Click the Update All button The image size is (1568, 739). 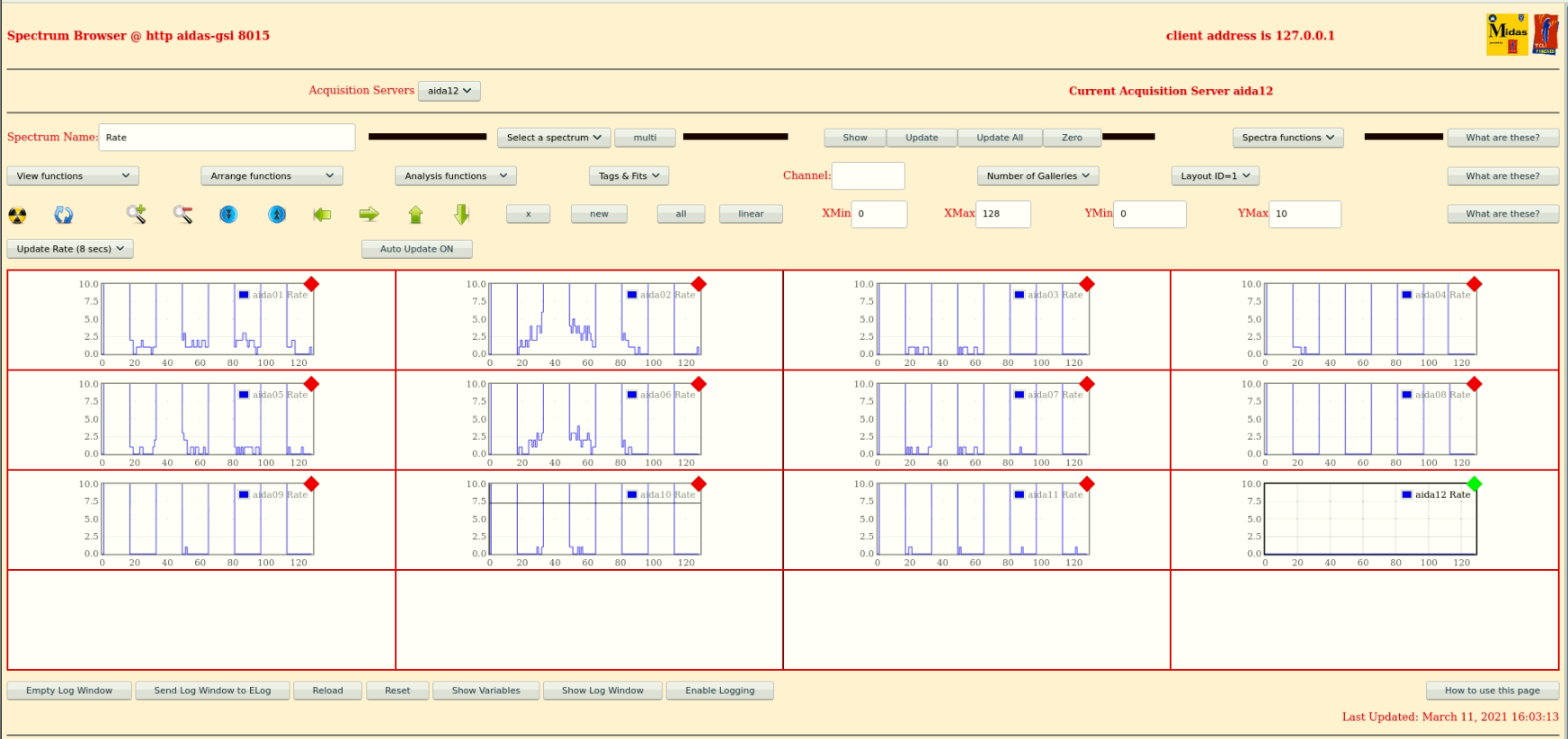click(x=999, y=138)
